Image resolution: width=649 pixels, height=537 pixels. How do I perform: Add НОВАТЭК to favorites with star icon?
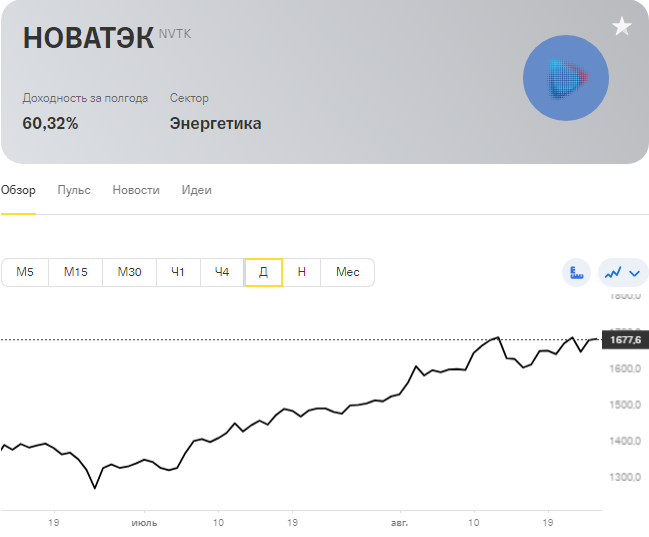[x=622, y=26]
